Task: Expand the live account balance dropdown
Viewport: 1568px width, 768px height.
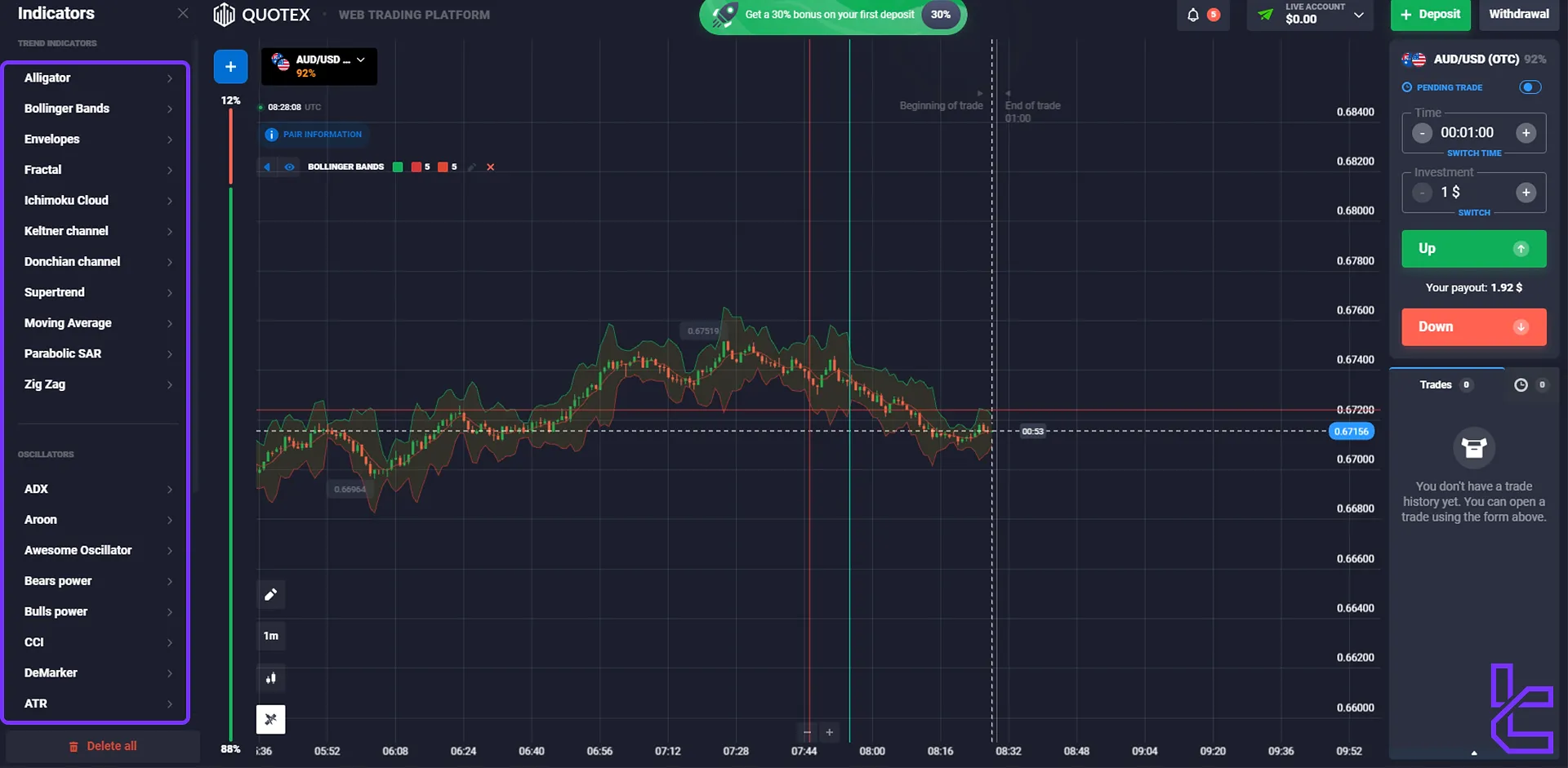Action: [x=1359, y=15]
